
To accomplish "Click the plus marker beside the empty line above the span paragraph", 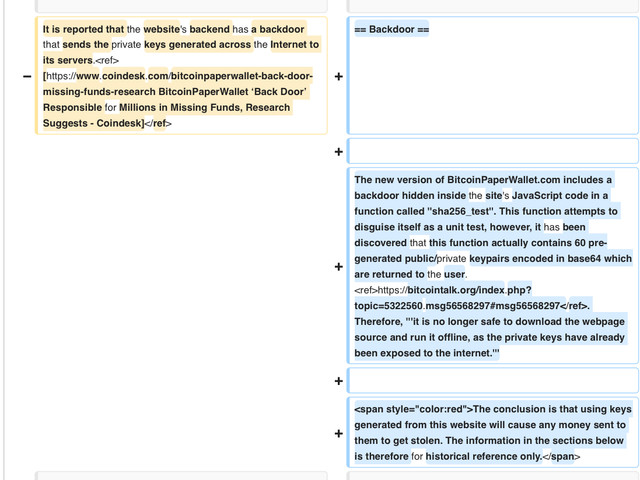I will pyautogui.click(x=338, y=381).
